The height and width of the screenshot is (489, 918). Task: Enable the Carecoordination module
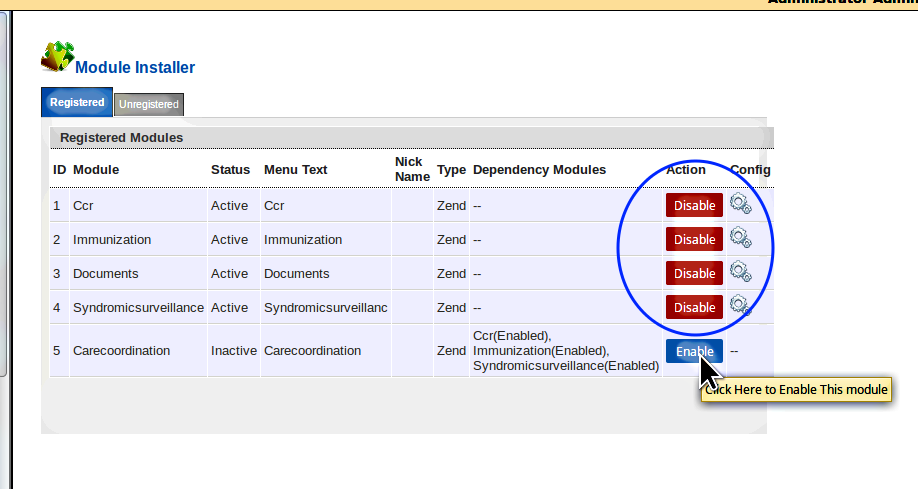(x=693, y=351)
